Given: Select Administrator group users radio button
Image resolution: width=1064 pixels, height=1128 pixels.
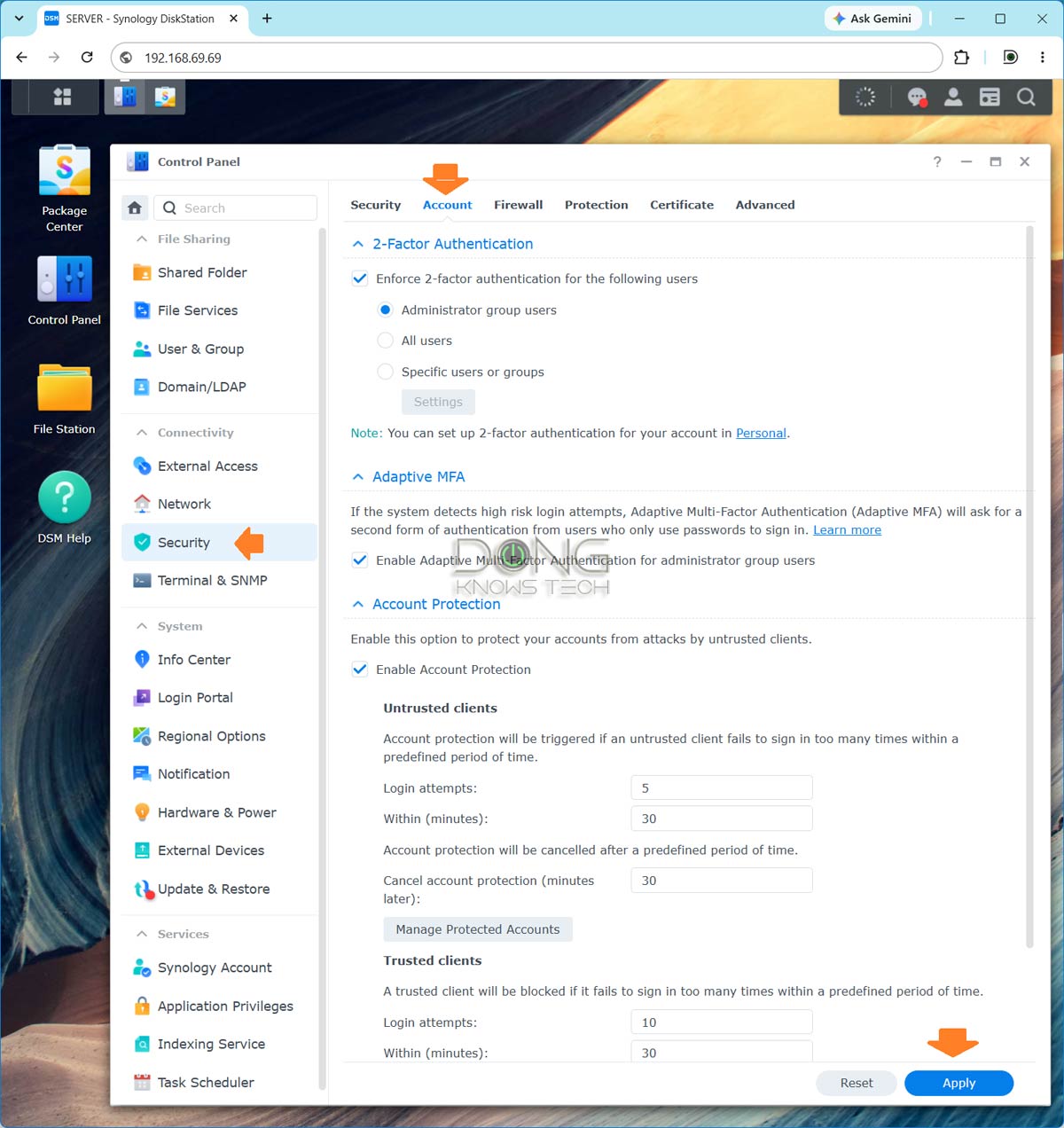Looking at the screenshot, I should [x=385, y=309].
